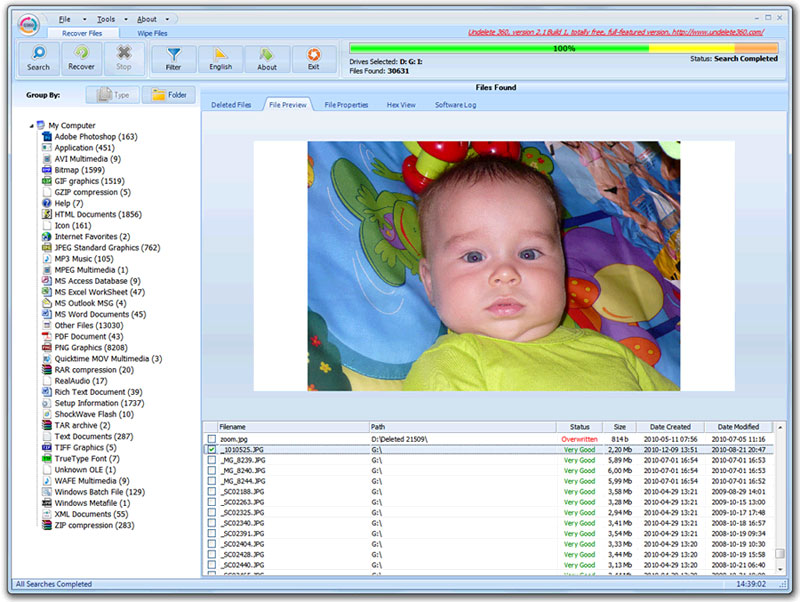This screenshot has height=602, width=800.
Task: Open the Hex View tab
Action: 400,103
